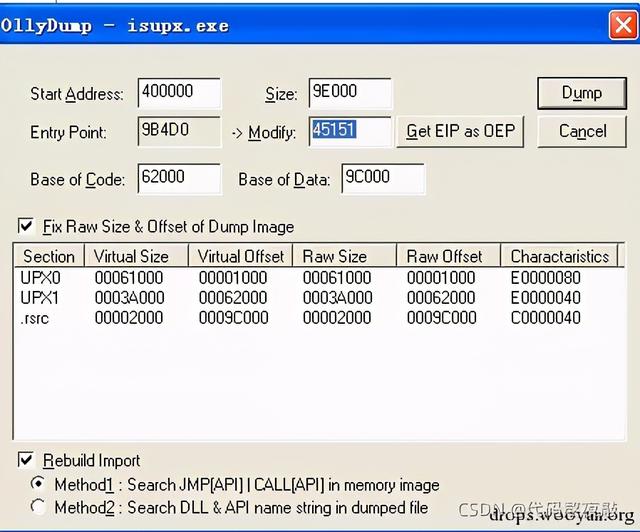Close the OllyDump window
640x532 pixels.
pos(623,25)
